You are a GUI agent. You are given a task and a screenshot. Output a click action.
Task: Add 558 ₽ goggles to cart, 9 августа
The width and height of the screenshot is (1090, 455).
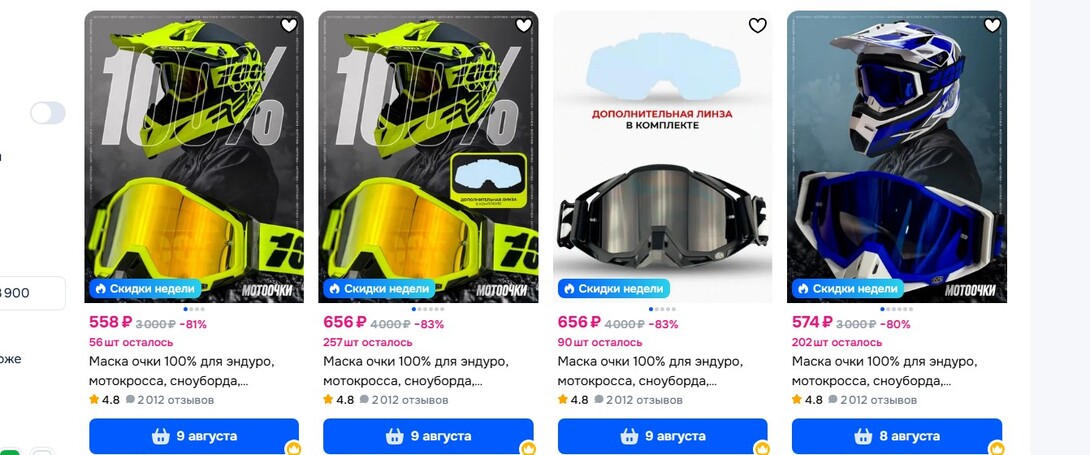[194, 436]
